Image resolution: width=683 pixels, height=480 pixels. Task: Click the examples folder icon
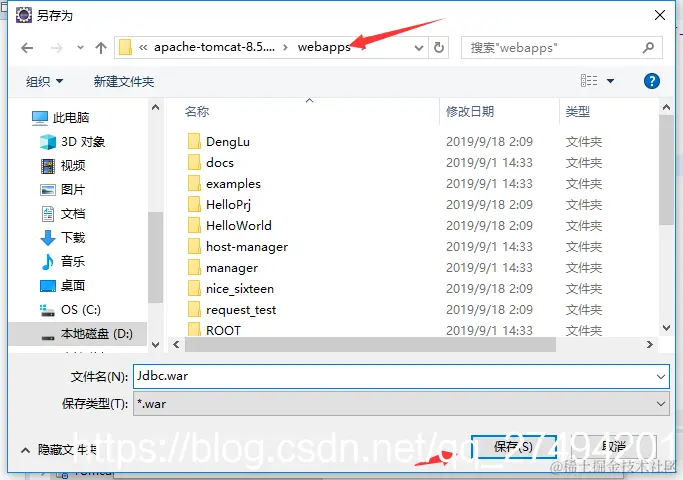(x=194, y=183)
